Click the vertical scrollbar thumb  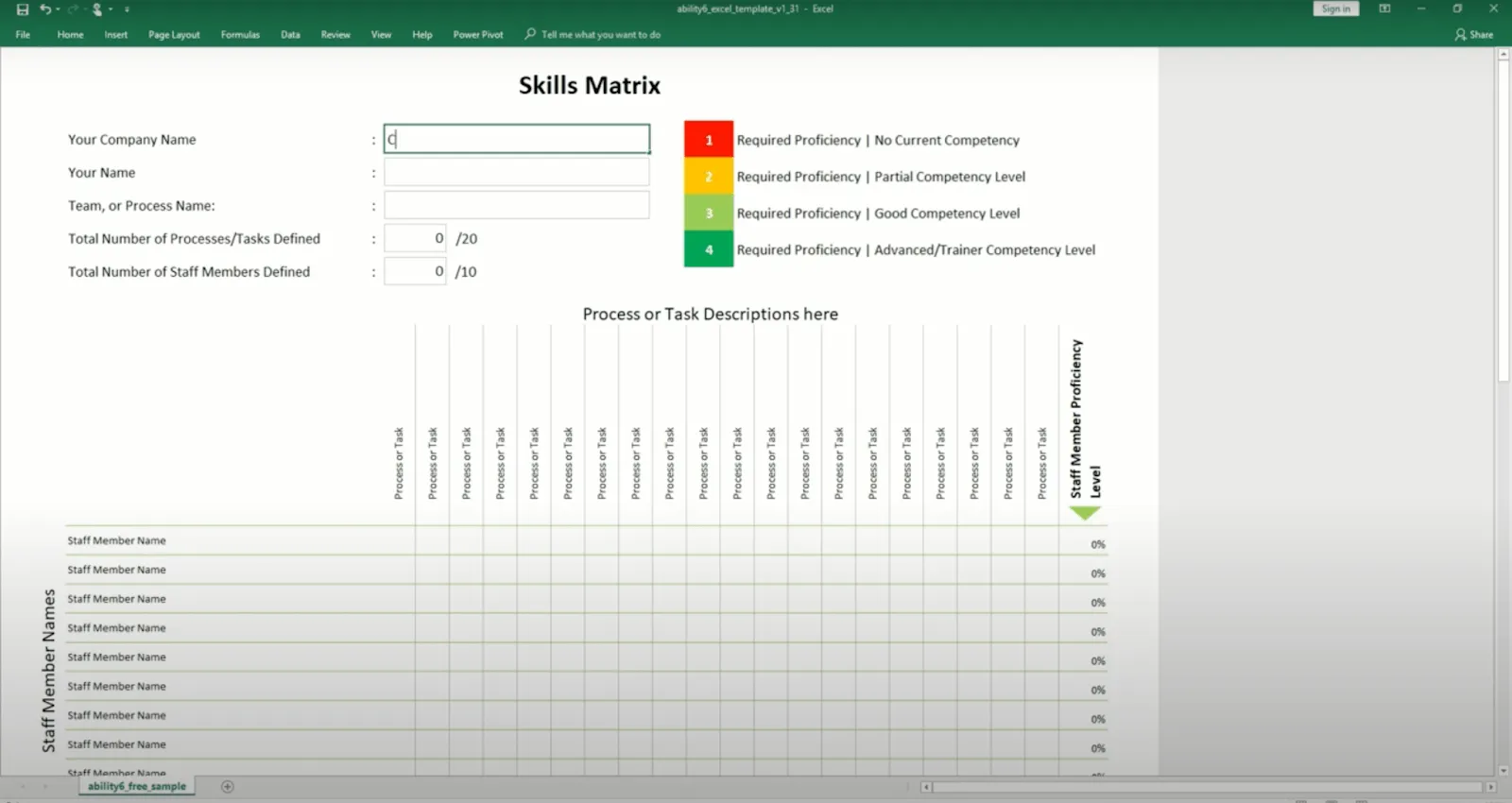click(1503, 222)
